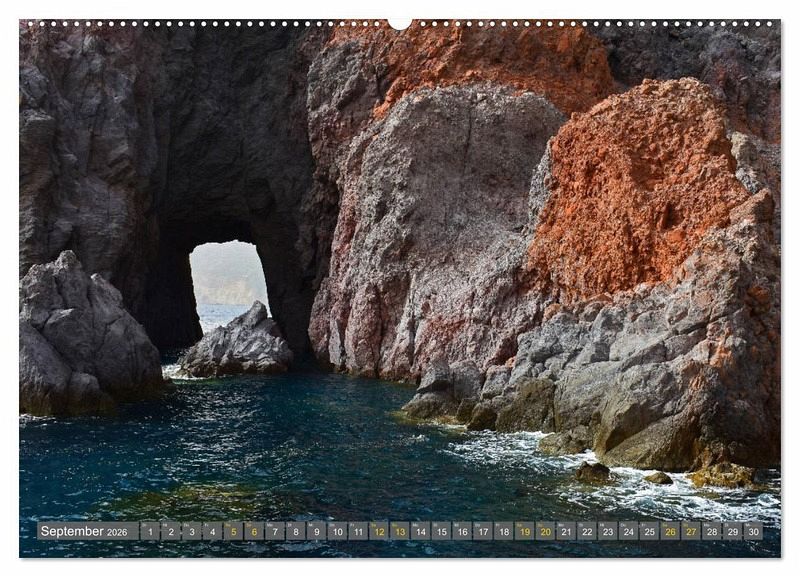The height and width of the screenshot is (577, 800).
Task: Select highlighted day 6 in the strip
Action: point(254,531)
